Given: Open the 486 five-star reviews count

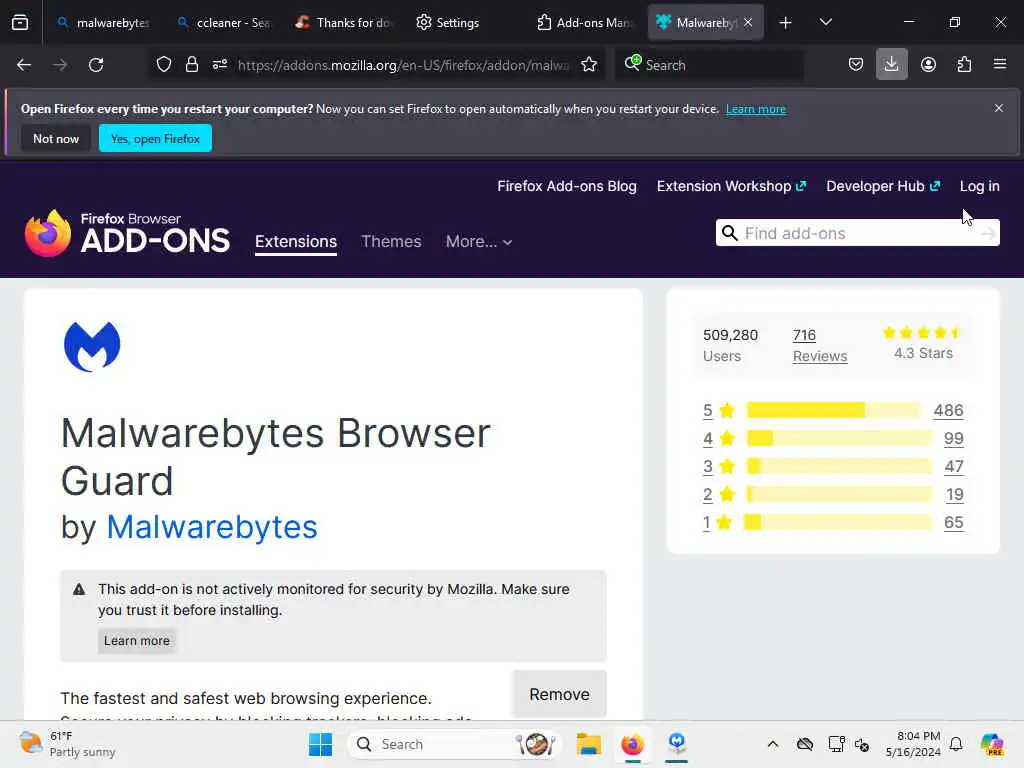Looking at the screenshot, I should [x=948, y=410].
